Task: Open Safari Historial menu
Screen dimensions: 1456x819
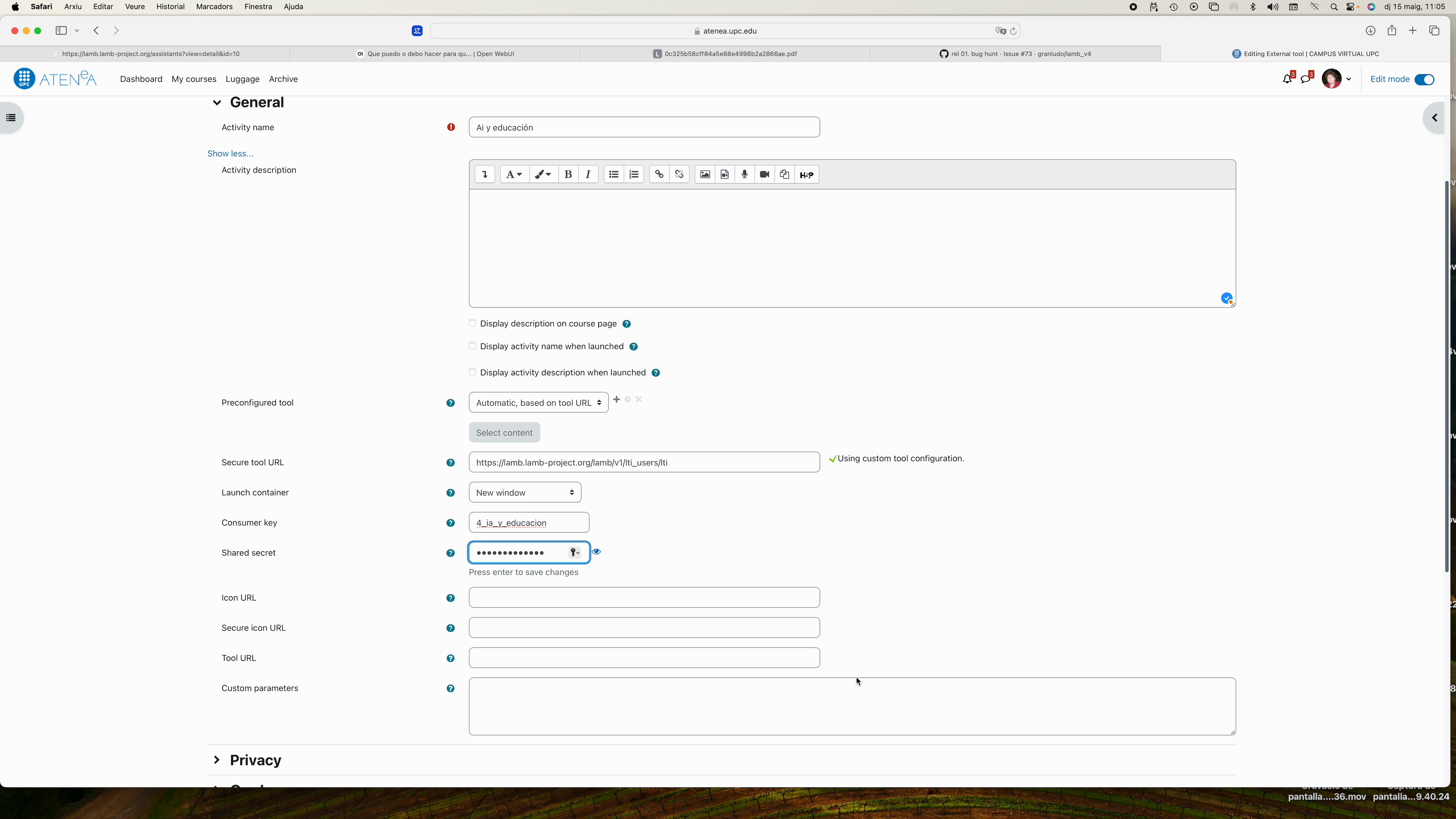Action: (x=170, y=7)
